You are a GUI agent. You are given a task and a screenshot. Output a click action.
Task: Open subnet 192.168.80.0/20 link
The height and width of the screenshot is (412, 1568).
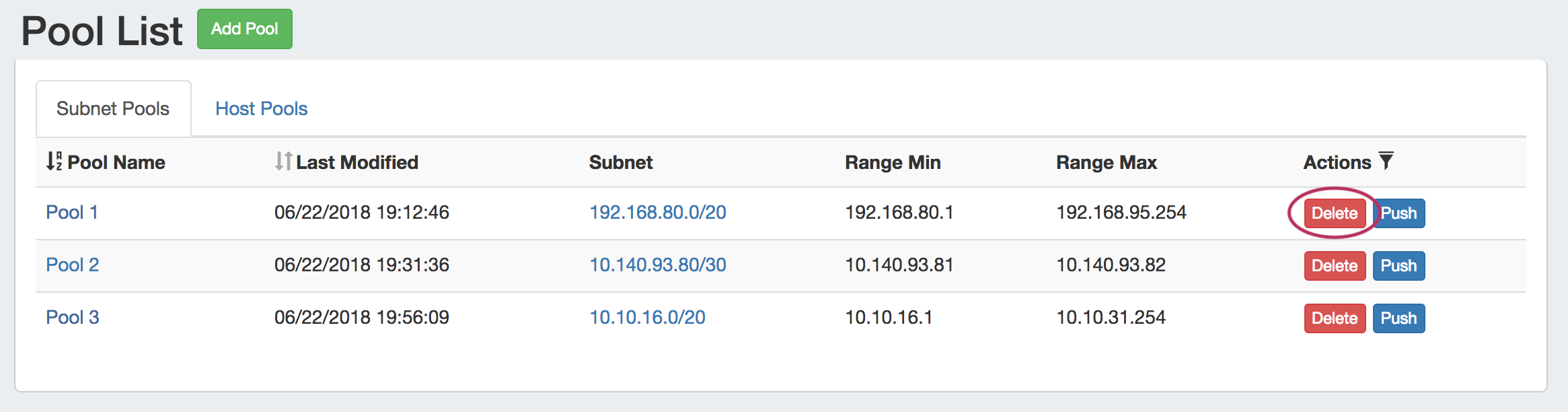pyautogui.click(x=657, y=213)
